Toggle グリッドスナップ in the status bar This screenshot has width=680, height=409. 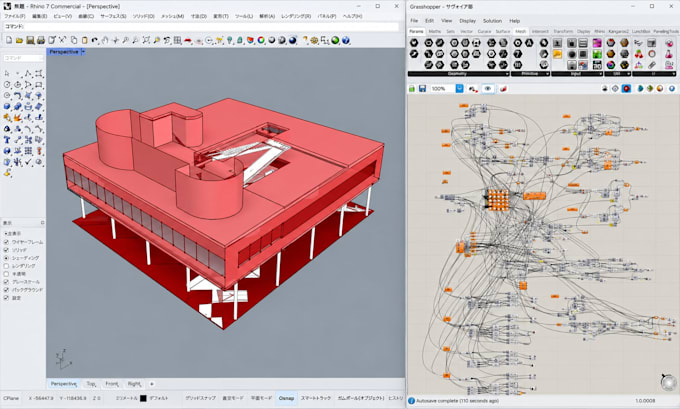(x=200, y=398)
